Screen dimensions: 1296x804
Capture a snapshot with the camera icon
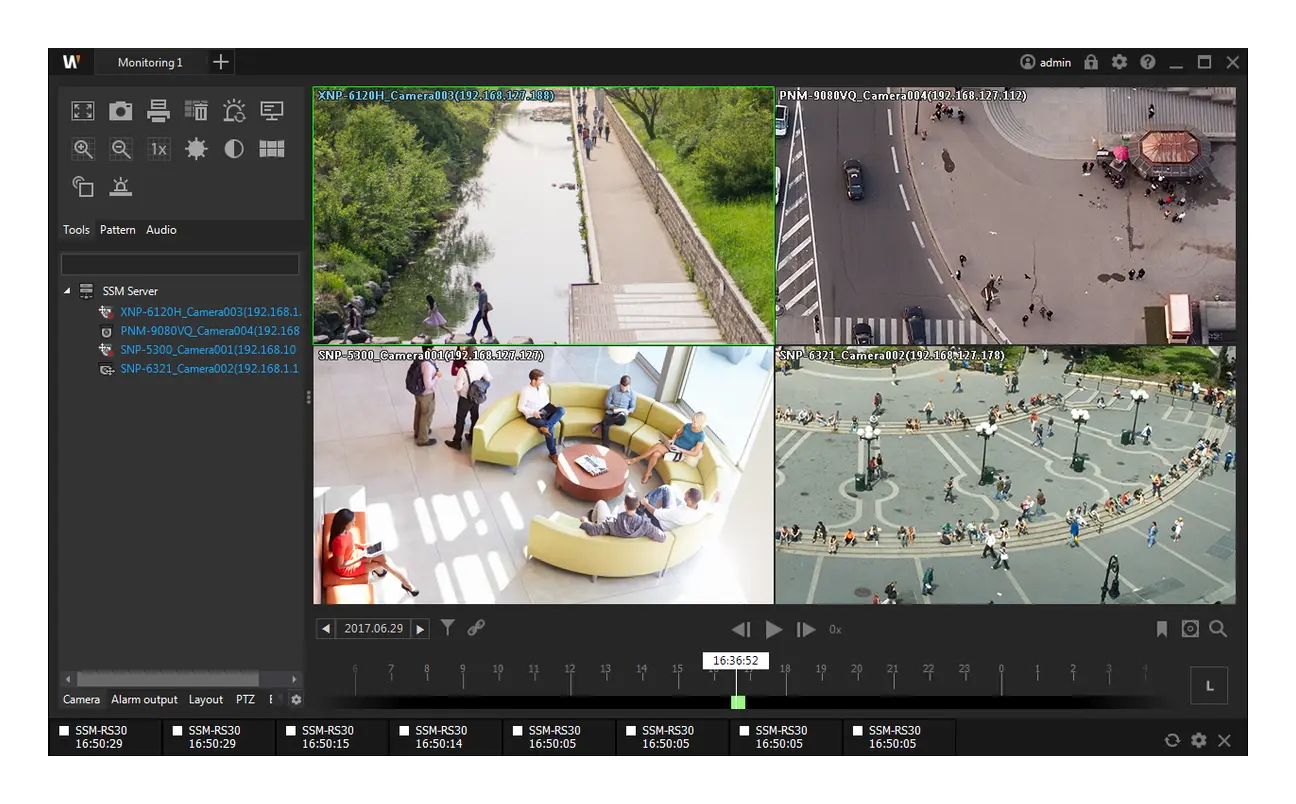coord(120,111)
